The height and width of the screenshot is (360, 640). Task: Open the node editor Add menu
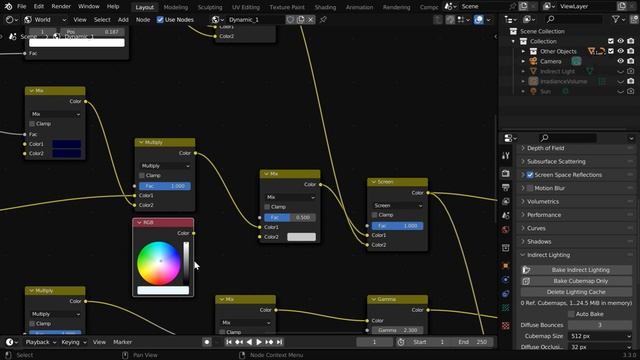click(123, 20)
